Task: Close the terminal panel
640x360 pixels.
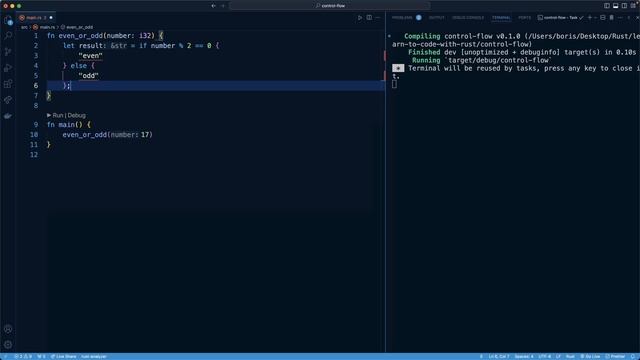Action: tap(637, 18)
